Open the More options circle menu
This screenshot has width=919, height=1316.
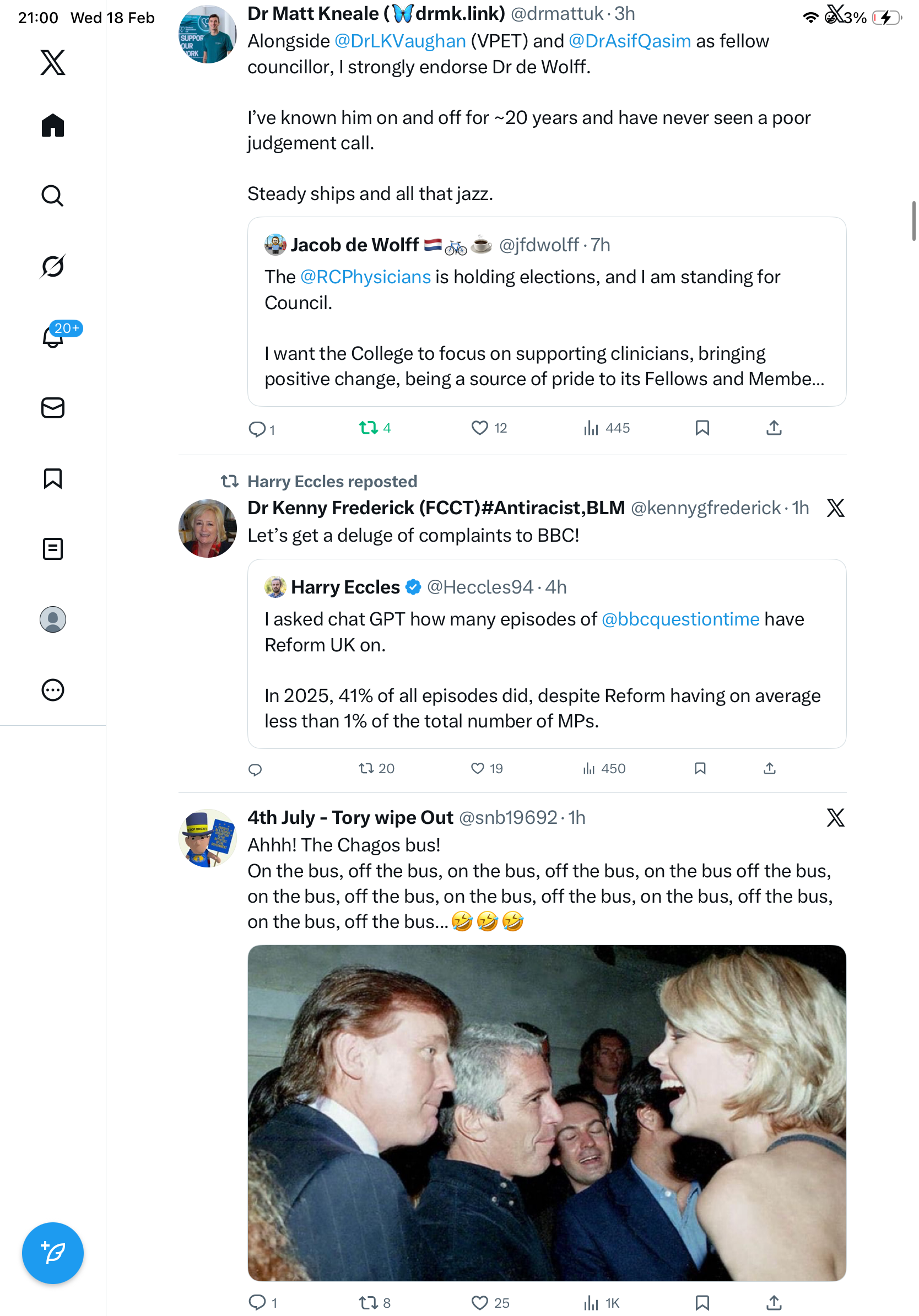[x=53, y=690]
